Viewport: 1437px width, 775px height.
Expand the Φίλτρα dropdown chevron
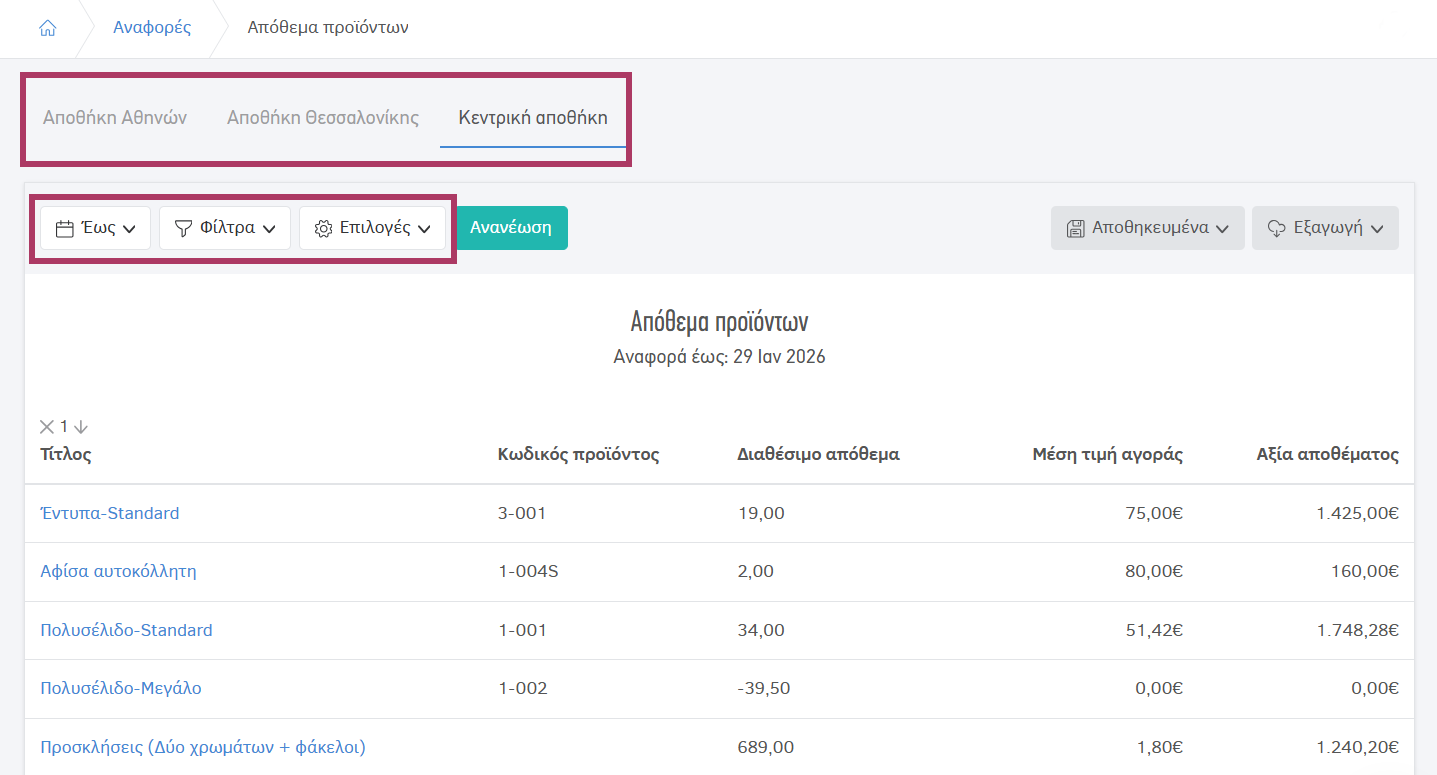[x=269, y=229]
